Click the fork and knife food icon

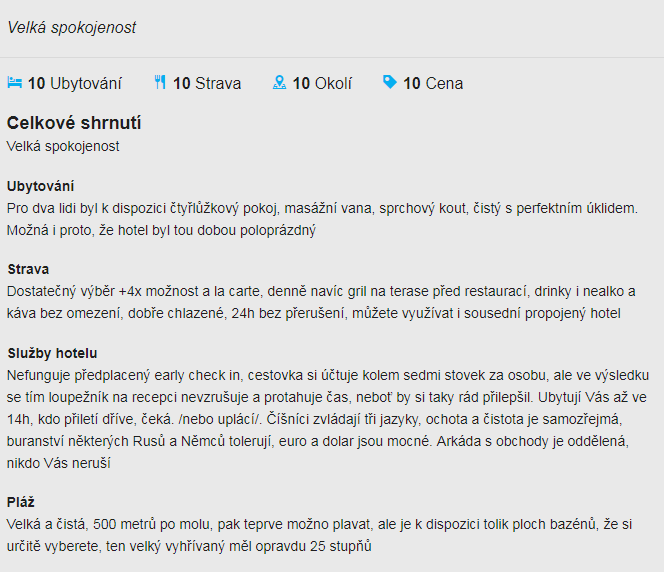click(160, 83)
